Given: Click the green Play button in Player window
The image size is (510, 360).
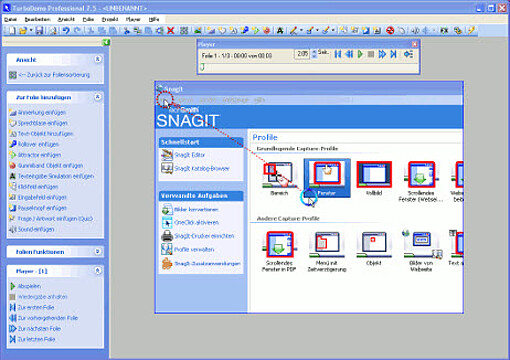Looking at the screenshot, I should pyautogui.click(x=360, y=54).
